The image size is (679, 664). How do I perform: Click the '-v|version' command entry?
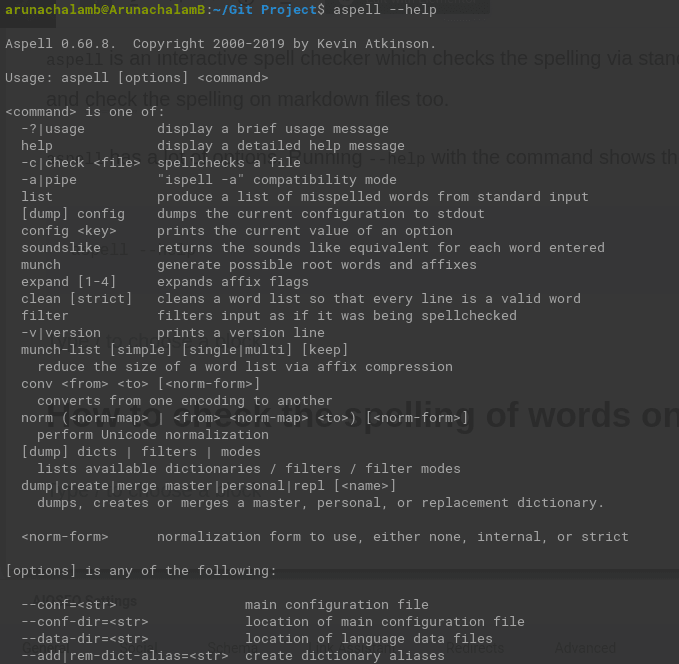[61, 333]
